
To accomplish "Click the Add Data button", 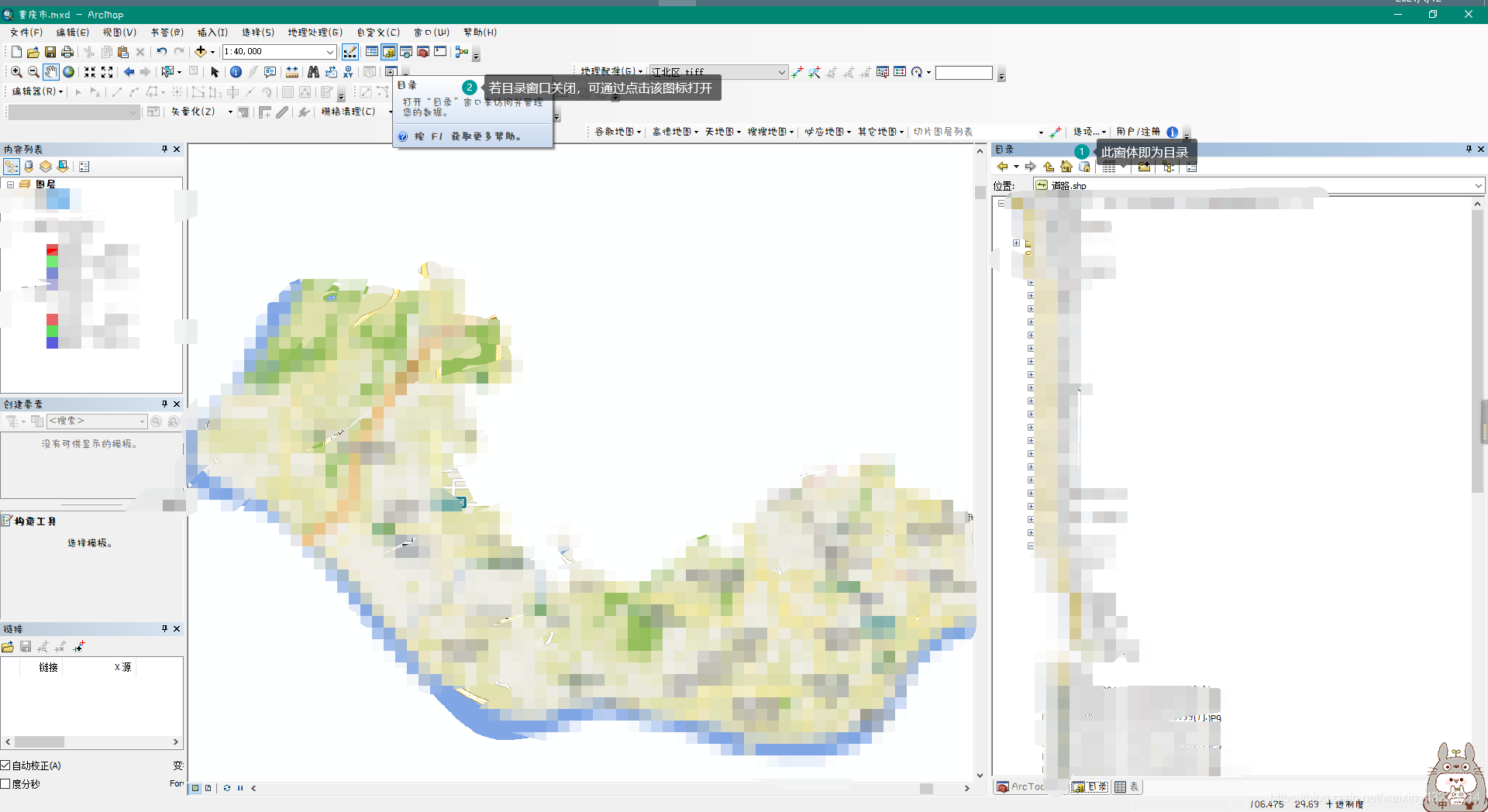I will coord(200,52).
